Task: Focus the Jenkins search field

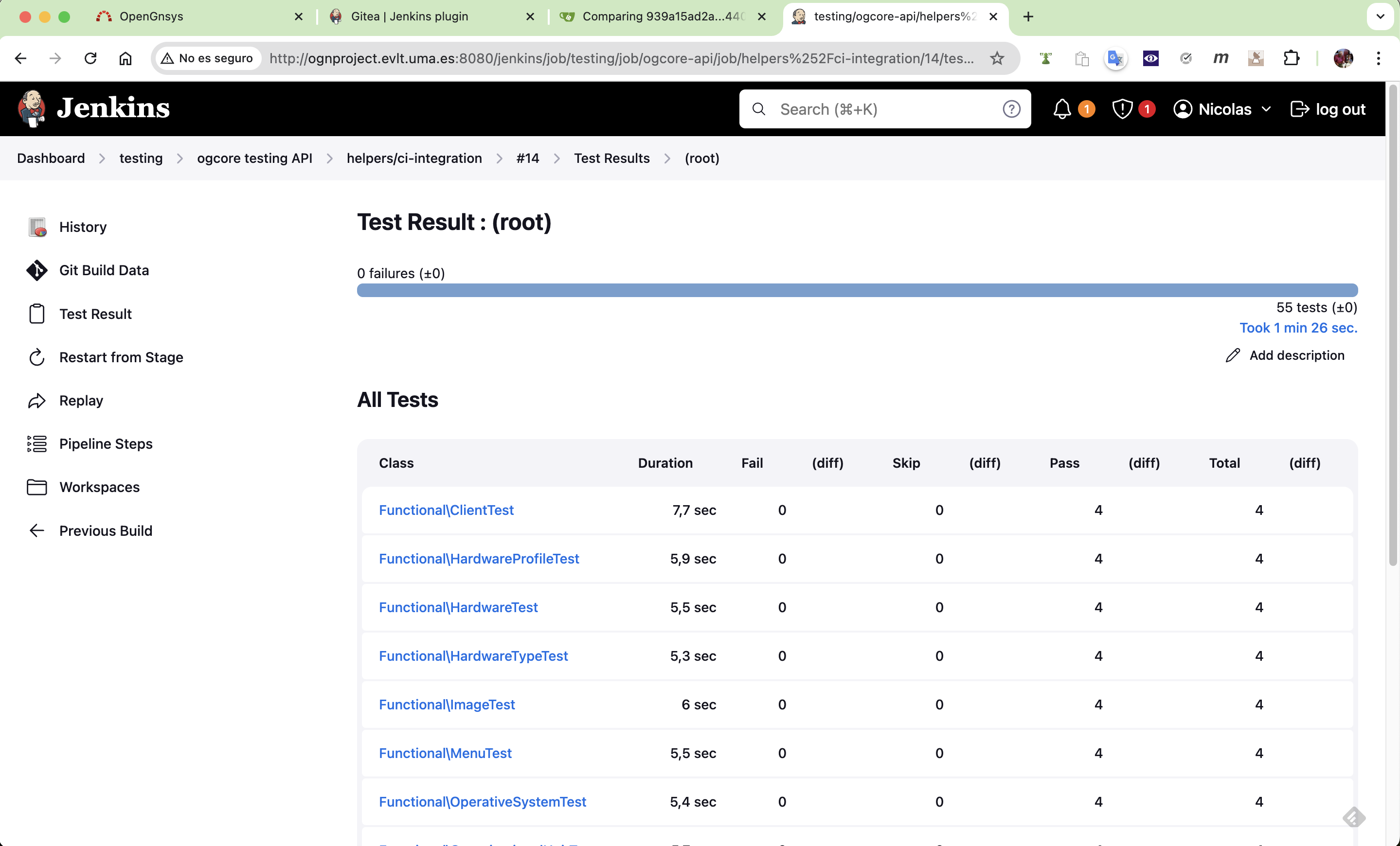Action: click(885, 109)
